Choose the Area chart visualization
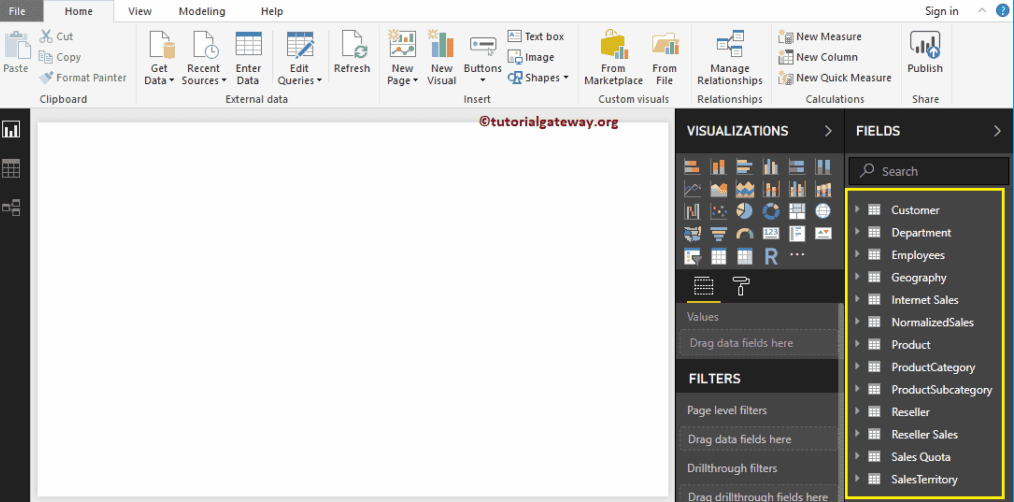1014x502 pixels. click(x=718, y=189)
